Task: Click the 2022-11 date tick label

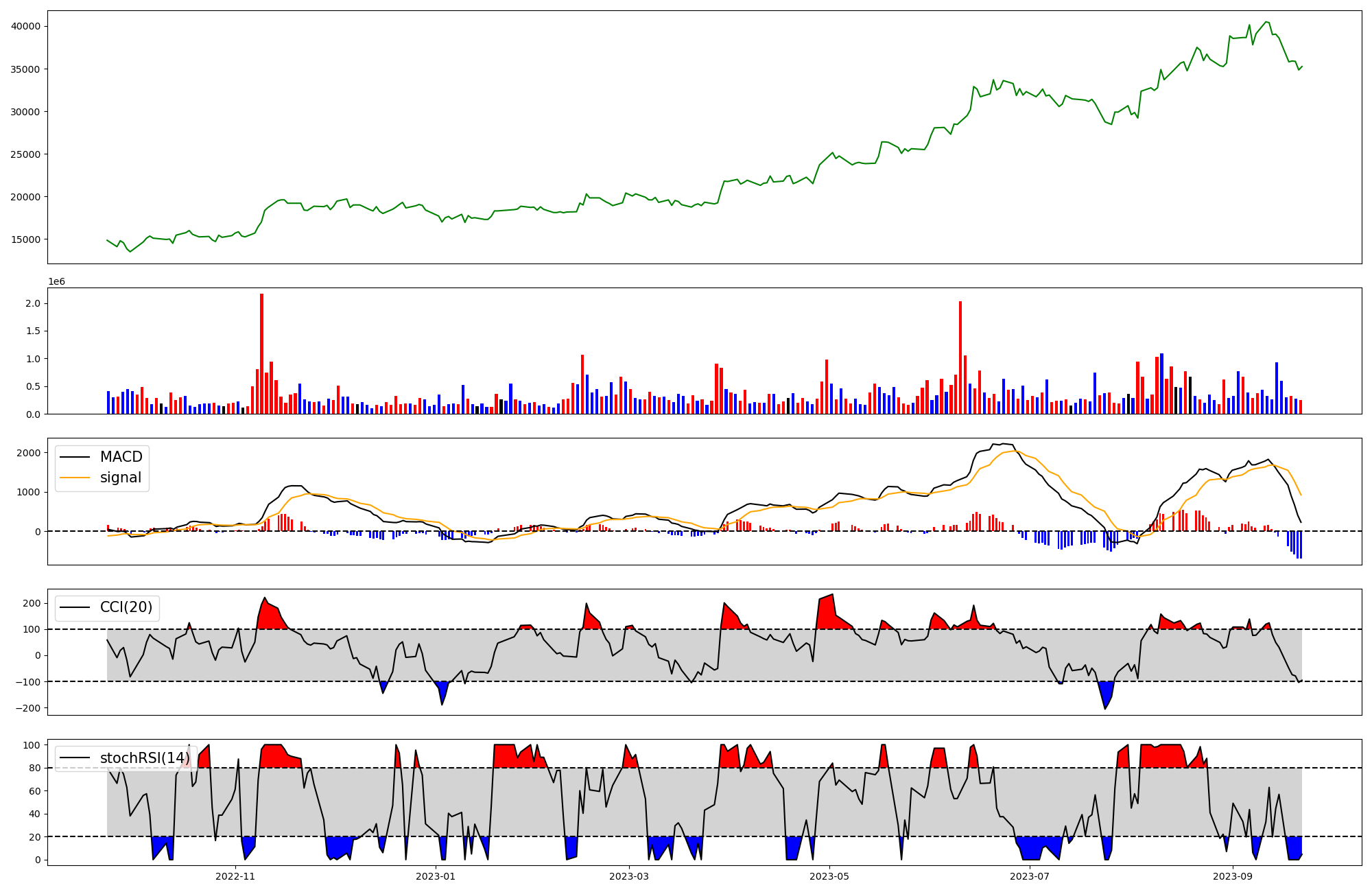Action: click(235, 876)
